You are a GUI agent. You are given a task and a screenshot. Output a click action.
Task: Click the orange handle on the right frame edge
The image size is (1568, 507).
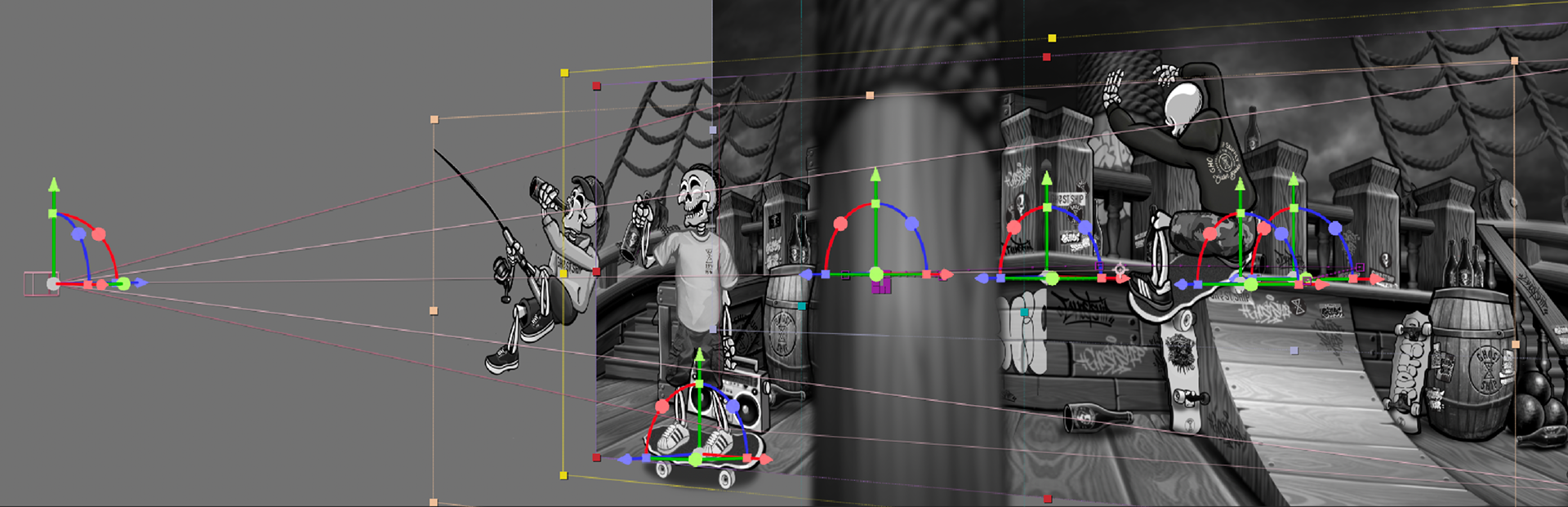click(x=1516, y=345)
